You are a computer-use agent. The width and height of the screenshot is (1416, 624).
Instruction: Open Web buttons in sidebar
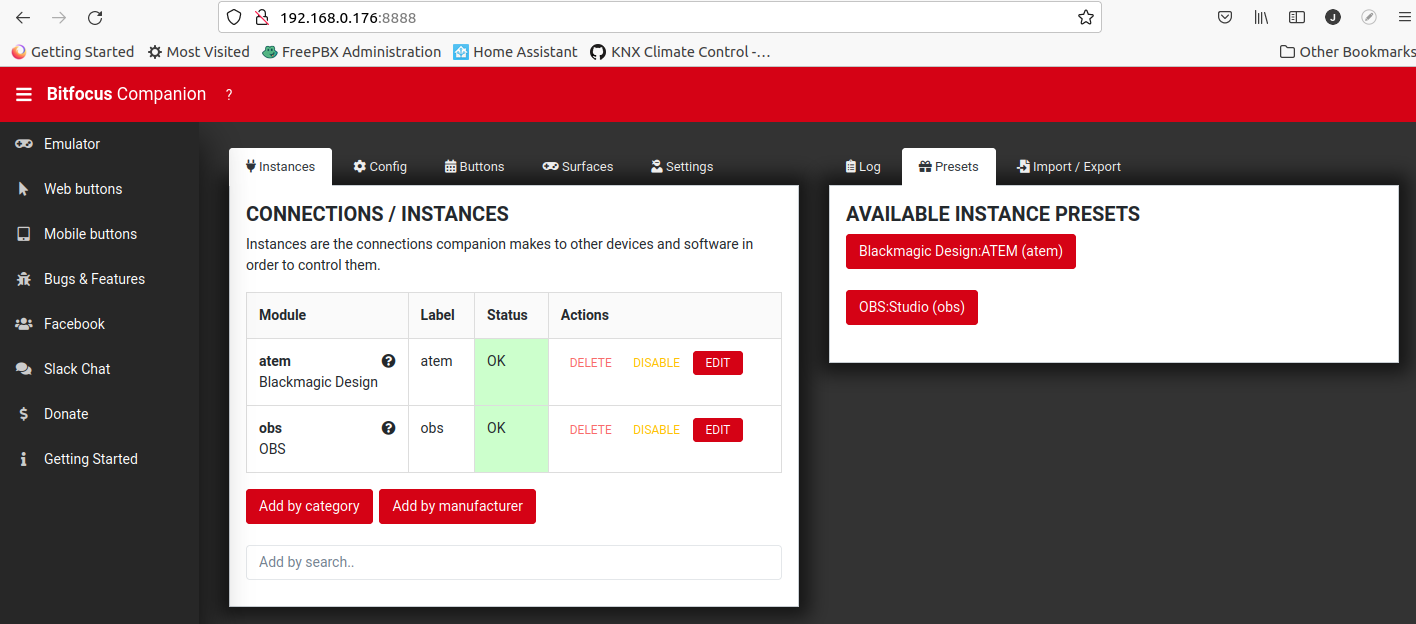pyautogui.click(x=100, y=189)
